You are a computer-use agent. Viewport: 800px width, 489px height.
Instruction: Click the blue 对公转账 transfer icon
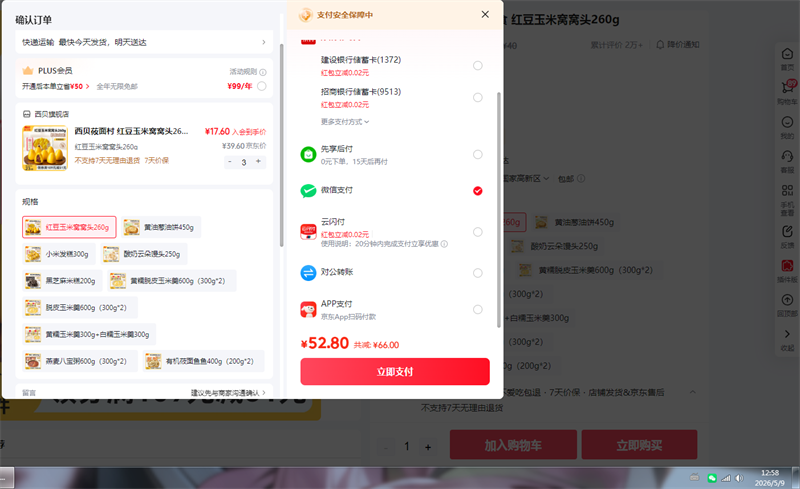tap(308, 273)
